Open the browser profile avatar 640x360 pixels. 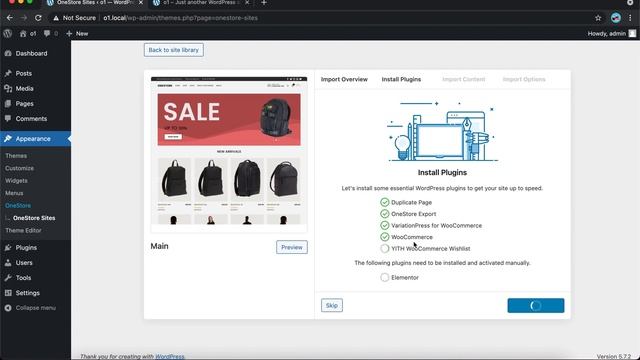click(x=616, y=18)
